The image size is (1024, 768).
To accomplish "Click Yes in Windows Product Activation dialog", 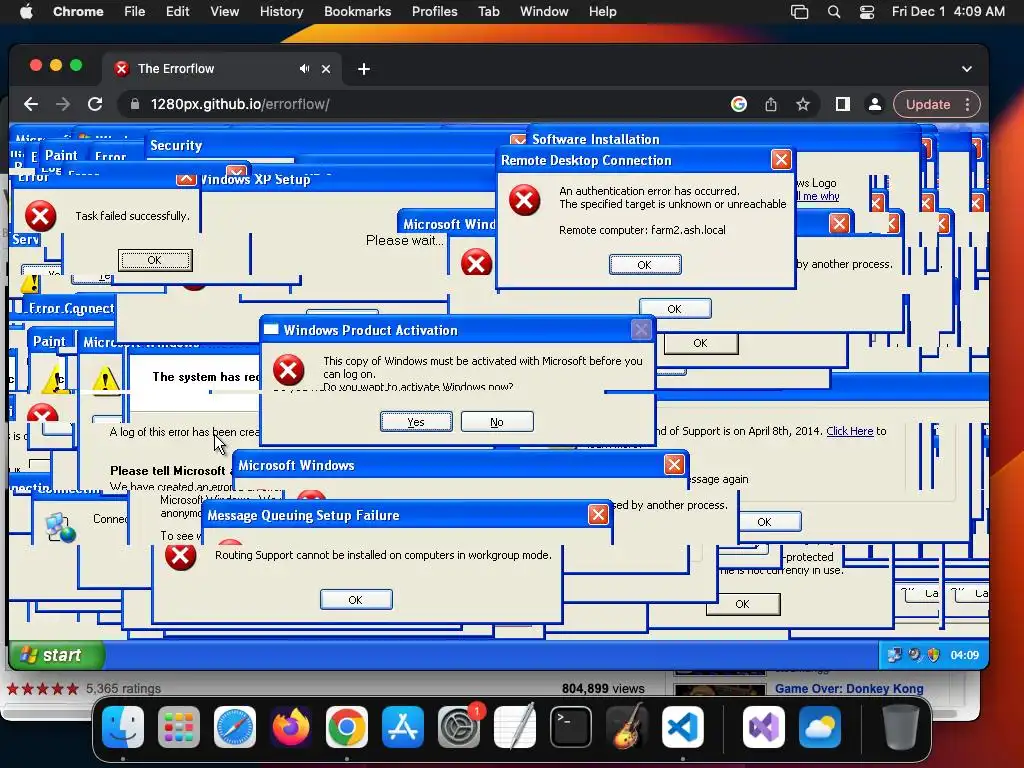I will (x=416, y=422).
